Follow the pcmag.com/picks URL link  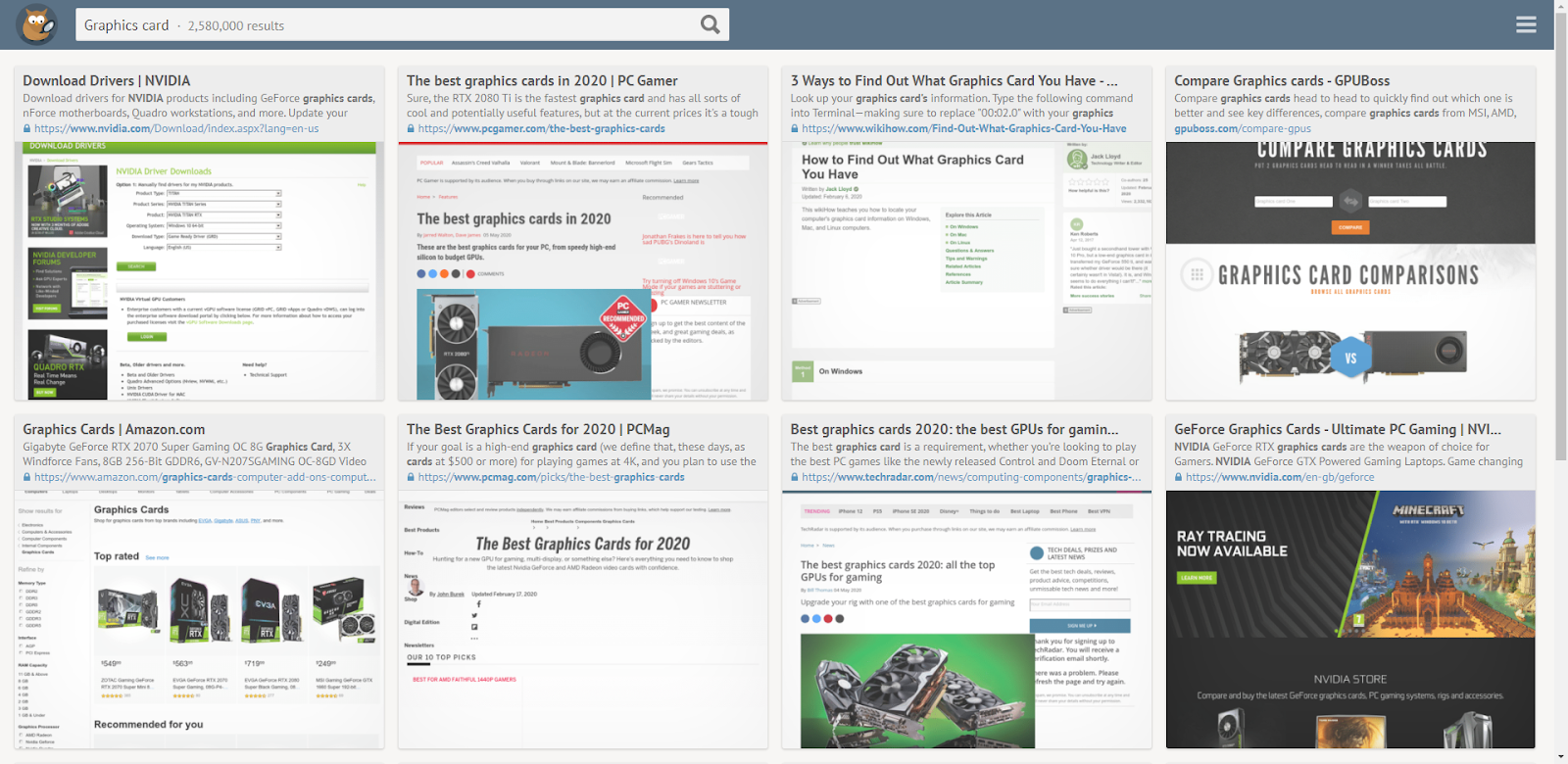click(552, 477)
